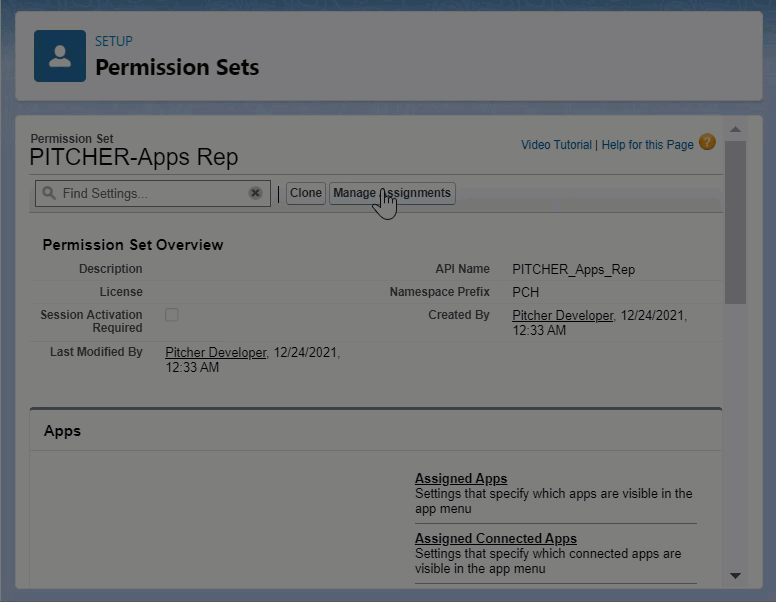Image resolution: width=776 pixels, height=602 pixels.
Task: Click the magnifier icon in Find Settings
Action: tap(48, 193)
